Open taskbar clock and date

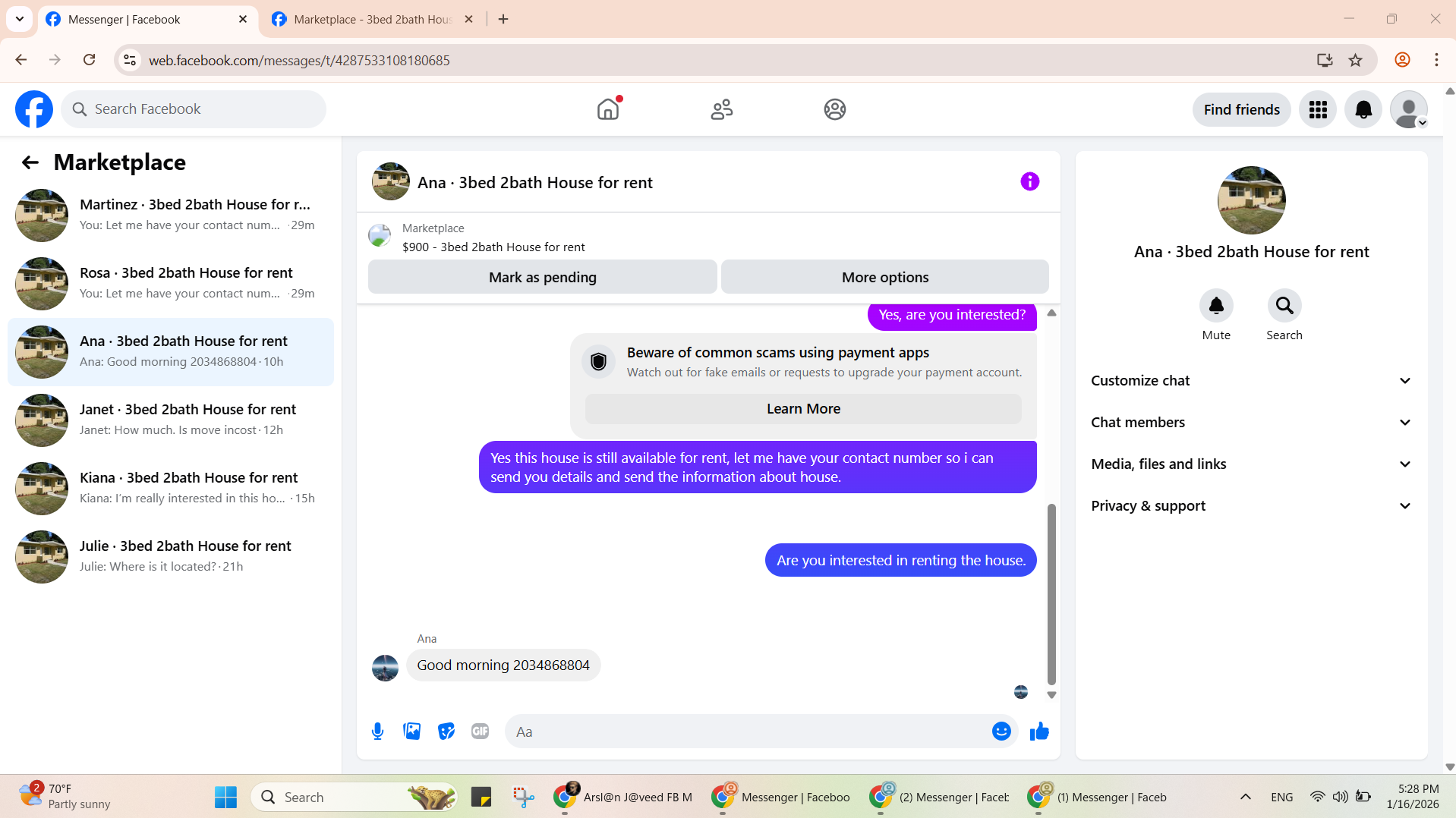1412,797
